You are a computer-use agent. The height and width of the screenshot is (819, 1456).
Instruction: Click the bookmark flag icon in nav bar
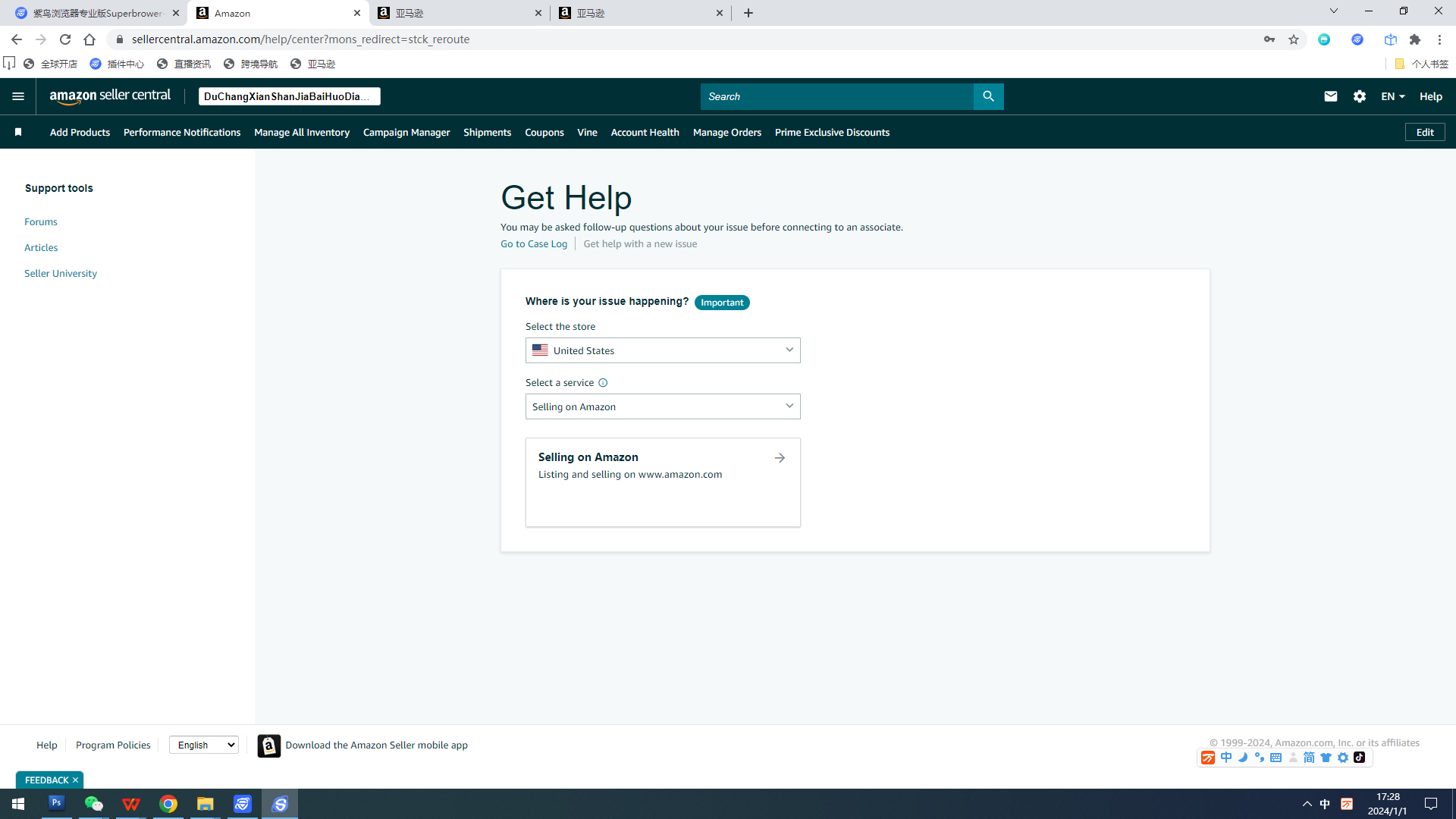pos(18,132)
